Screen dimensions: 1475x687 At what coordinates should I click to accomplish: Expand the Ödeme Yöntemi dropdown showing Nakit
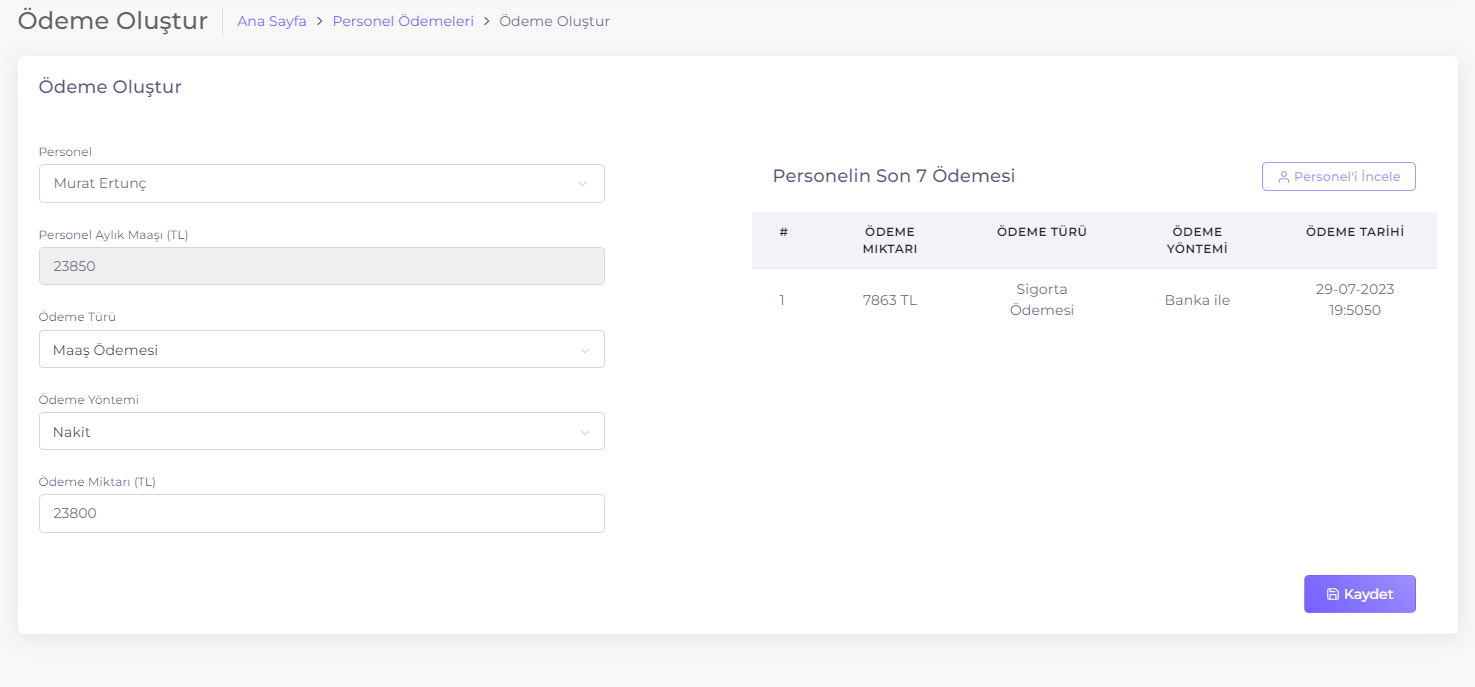[321, 432]
